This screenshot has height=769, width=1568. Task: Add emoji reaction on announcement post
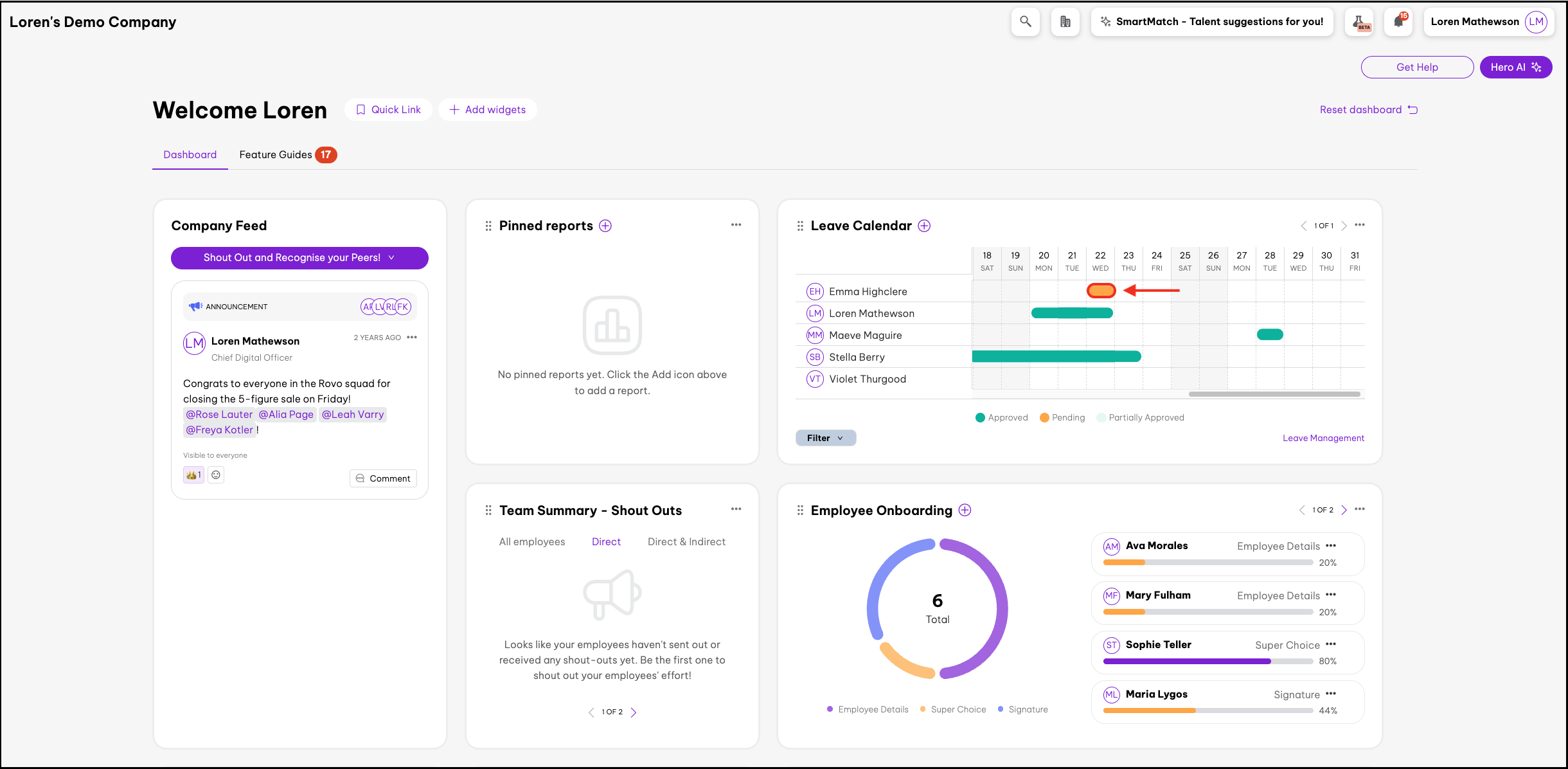(x=216, y=475)
